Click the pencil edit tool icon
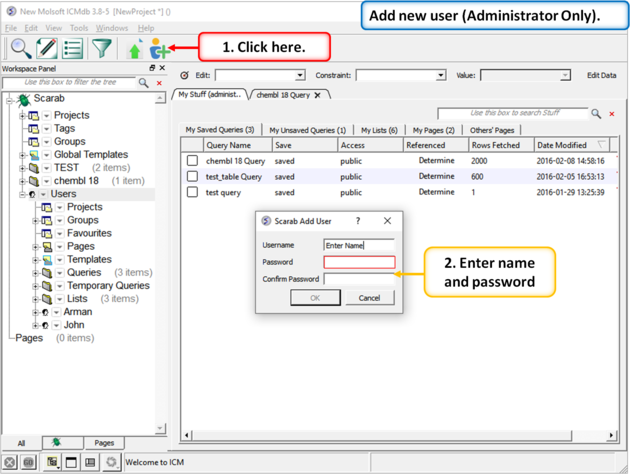The image size is (630, 474). pos(47,48)
